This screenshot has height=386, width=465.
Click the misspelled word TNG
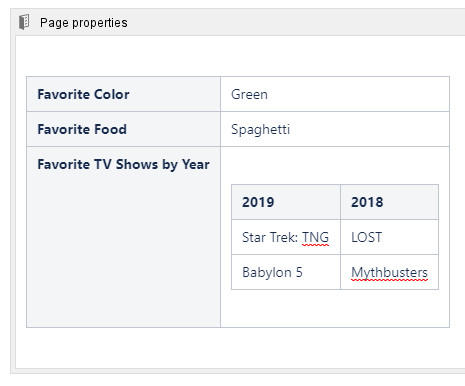(x=315, y=238)
